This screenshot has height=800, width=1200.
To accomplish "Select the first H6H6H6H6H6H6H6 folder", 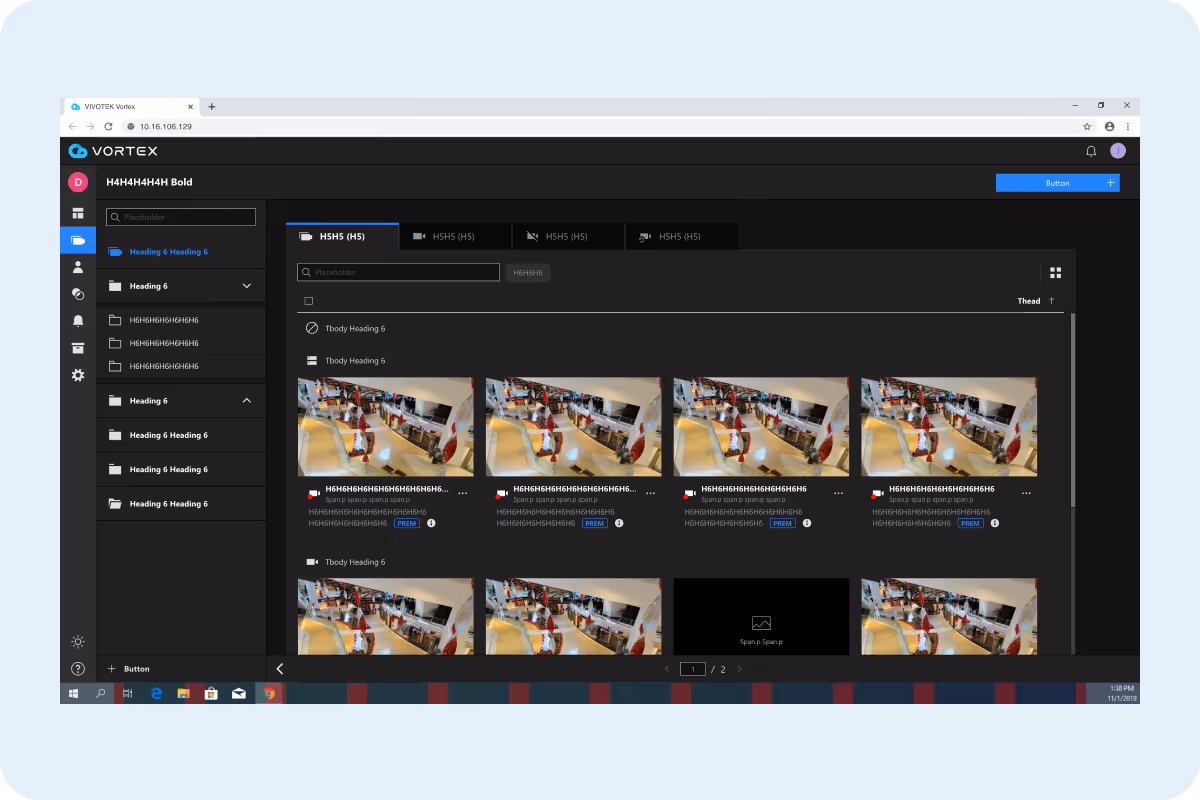I will click(x=181, y=320).
